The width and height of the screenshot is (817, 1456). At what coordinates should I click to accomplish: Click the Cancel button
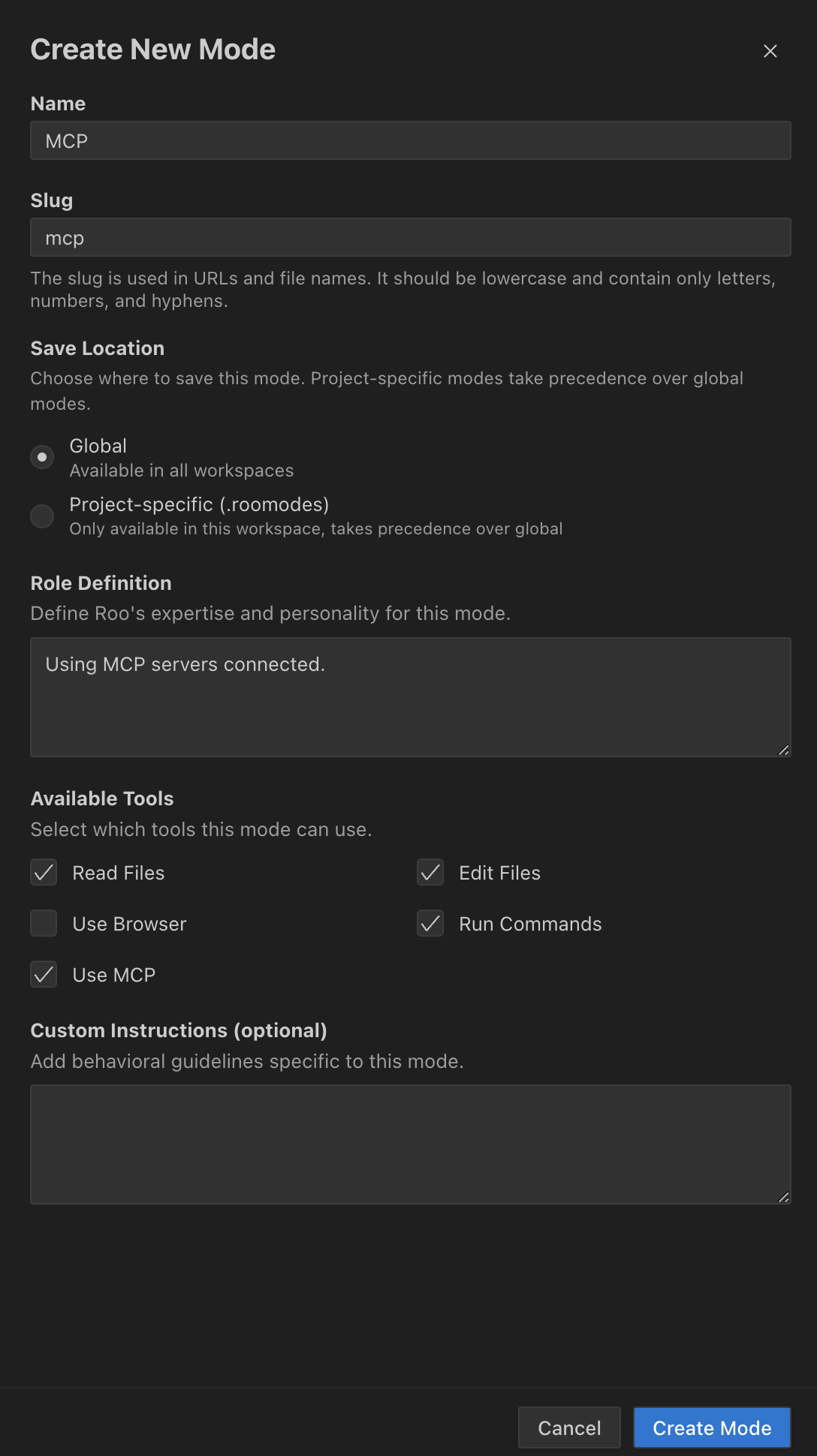click(569, 1427)
